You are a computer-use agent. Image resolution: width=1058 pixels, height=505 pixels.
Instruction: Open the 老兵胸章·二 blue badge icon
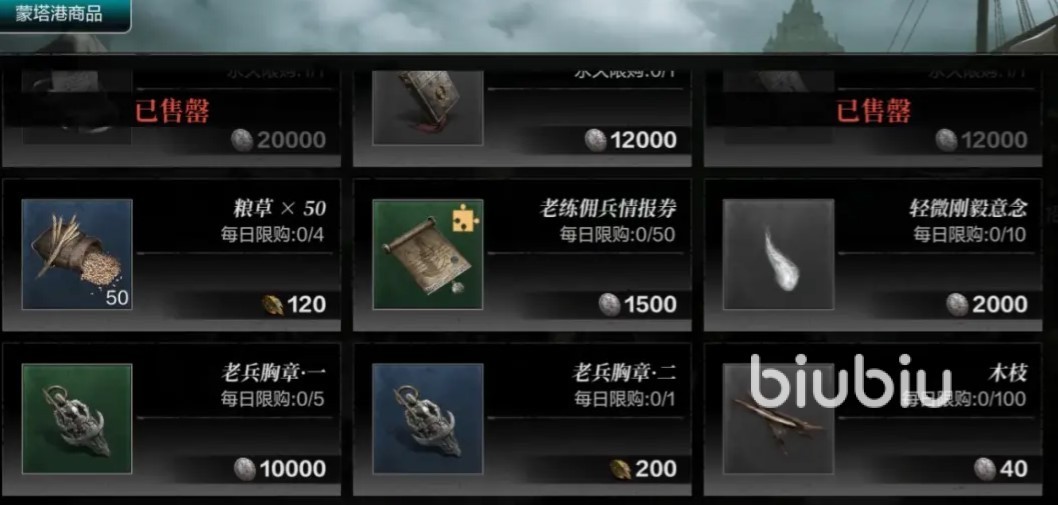pyautogui.click(x=428, y=419)
